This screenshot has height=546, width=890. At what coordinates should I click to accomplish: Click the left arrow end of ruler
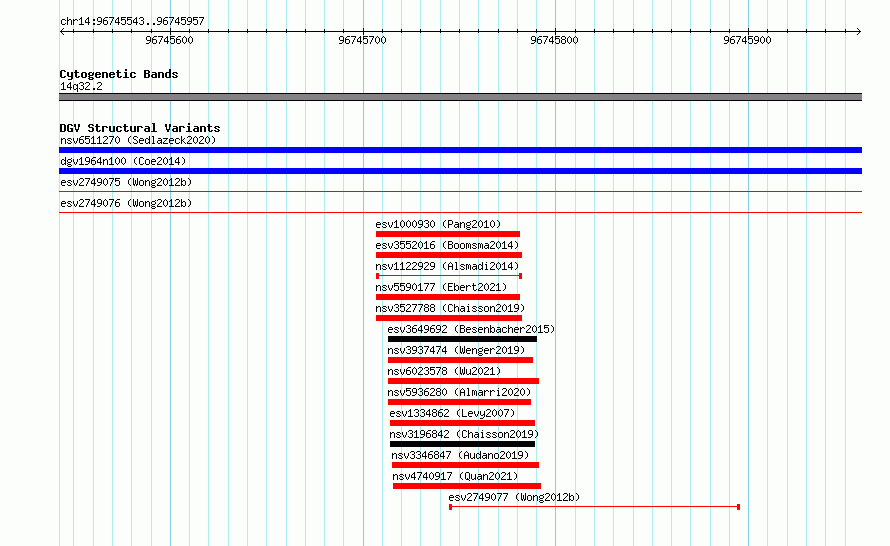tap(62, 32)
